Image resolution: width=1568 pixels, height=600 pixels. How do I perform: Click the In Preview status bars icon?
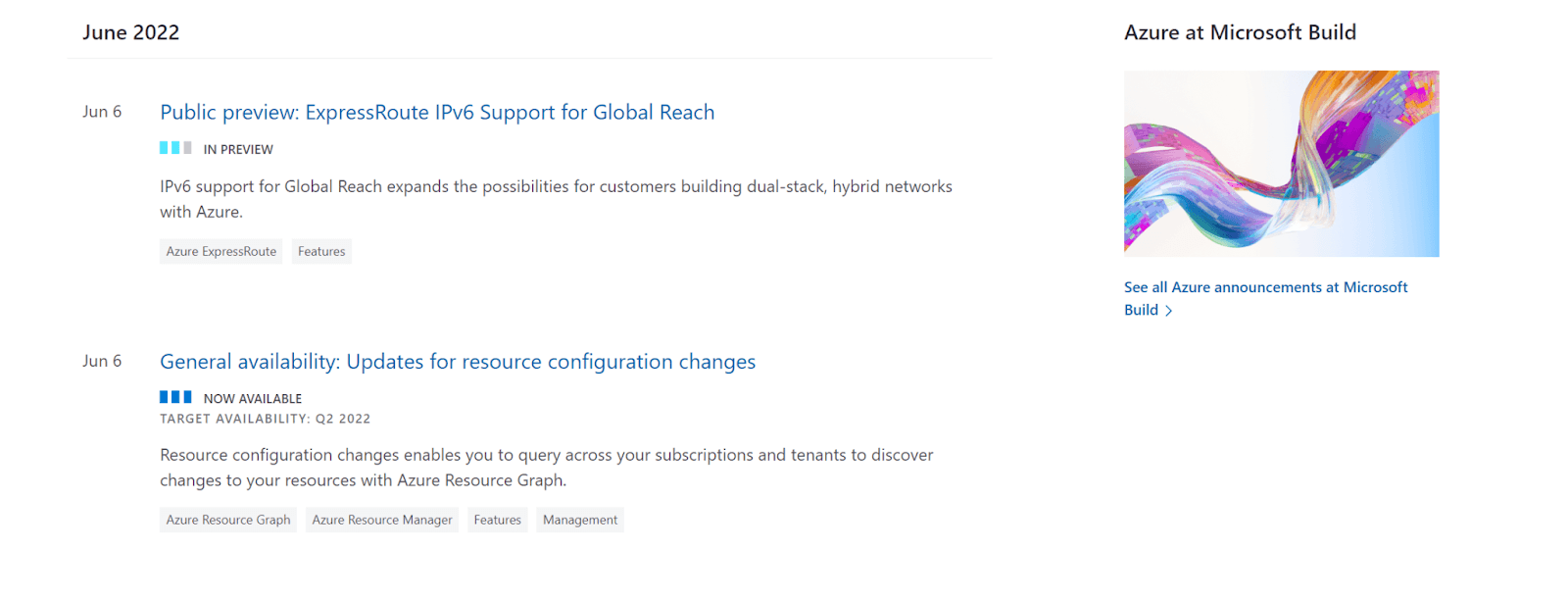pyautogui.click(x=175, y=148)
